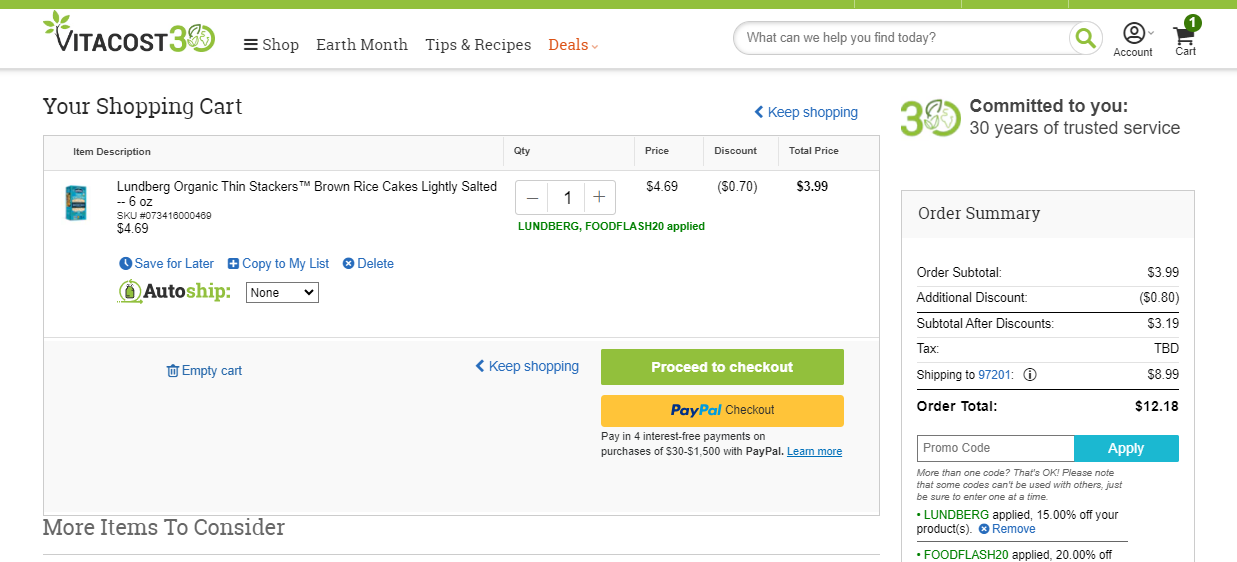Image resolution: width=1237 pixels, height=562 pixels.
Task: Click Empty cart trash link
Action: [204, 371]
